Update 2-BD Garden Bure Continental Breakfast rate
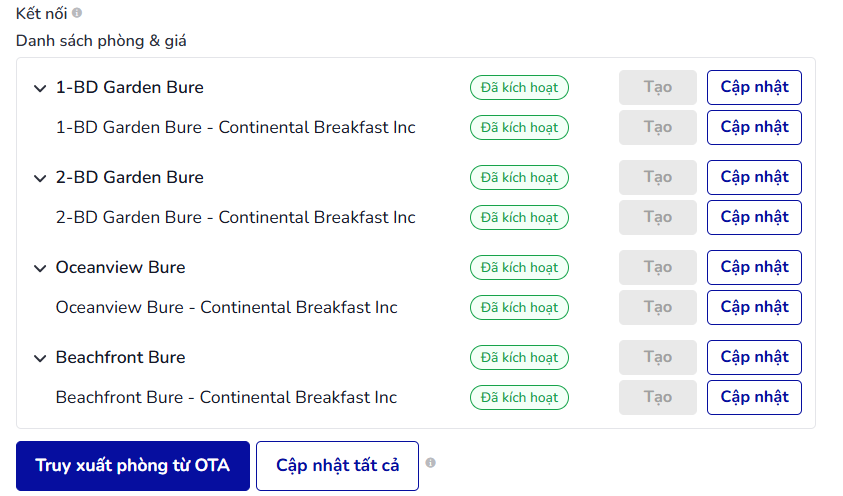The image size is (843, 496). point(754,217)
